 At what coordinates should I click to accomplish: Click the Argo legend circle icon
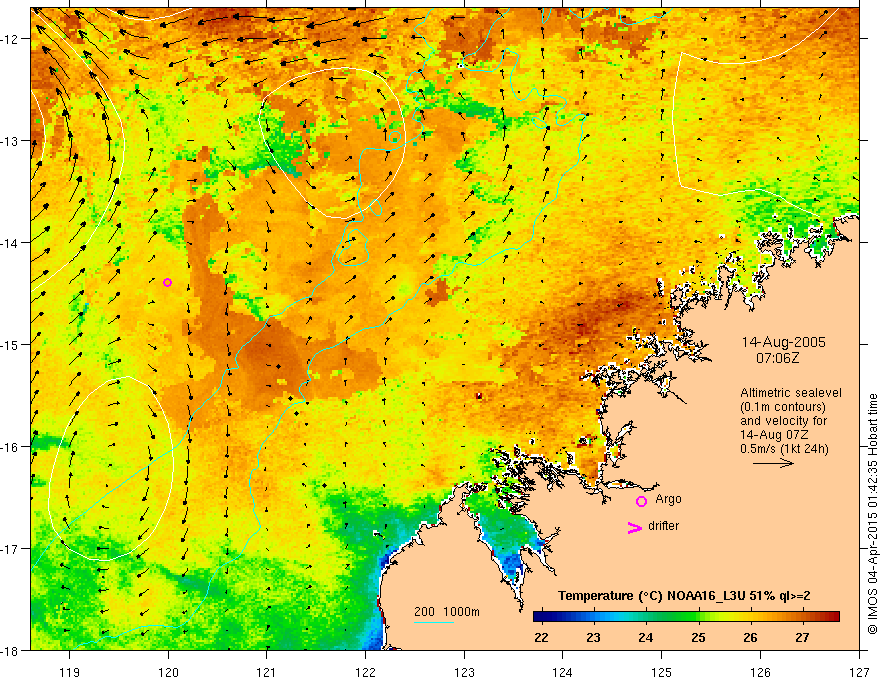(641, 501)
